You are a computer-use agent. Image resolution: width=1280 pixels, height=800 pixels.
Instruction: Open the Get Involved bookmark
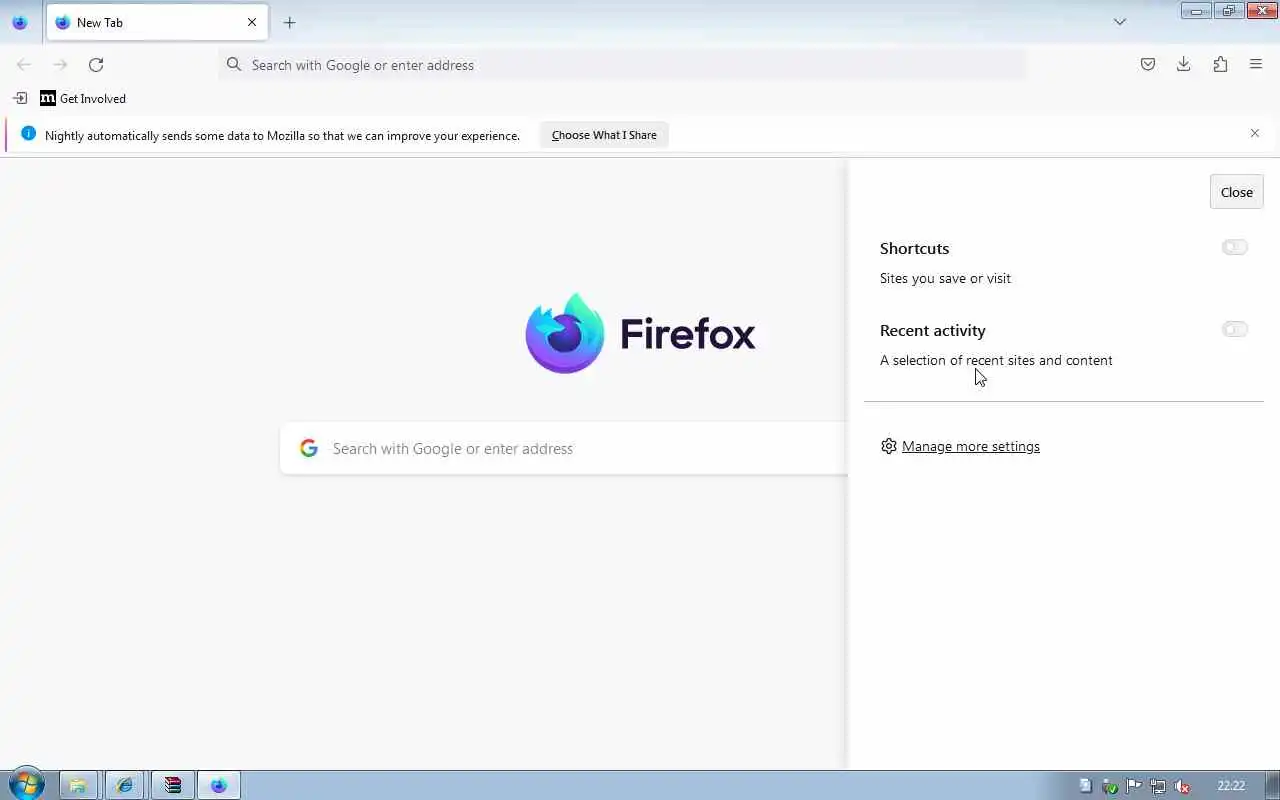[x=83, y=98]
